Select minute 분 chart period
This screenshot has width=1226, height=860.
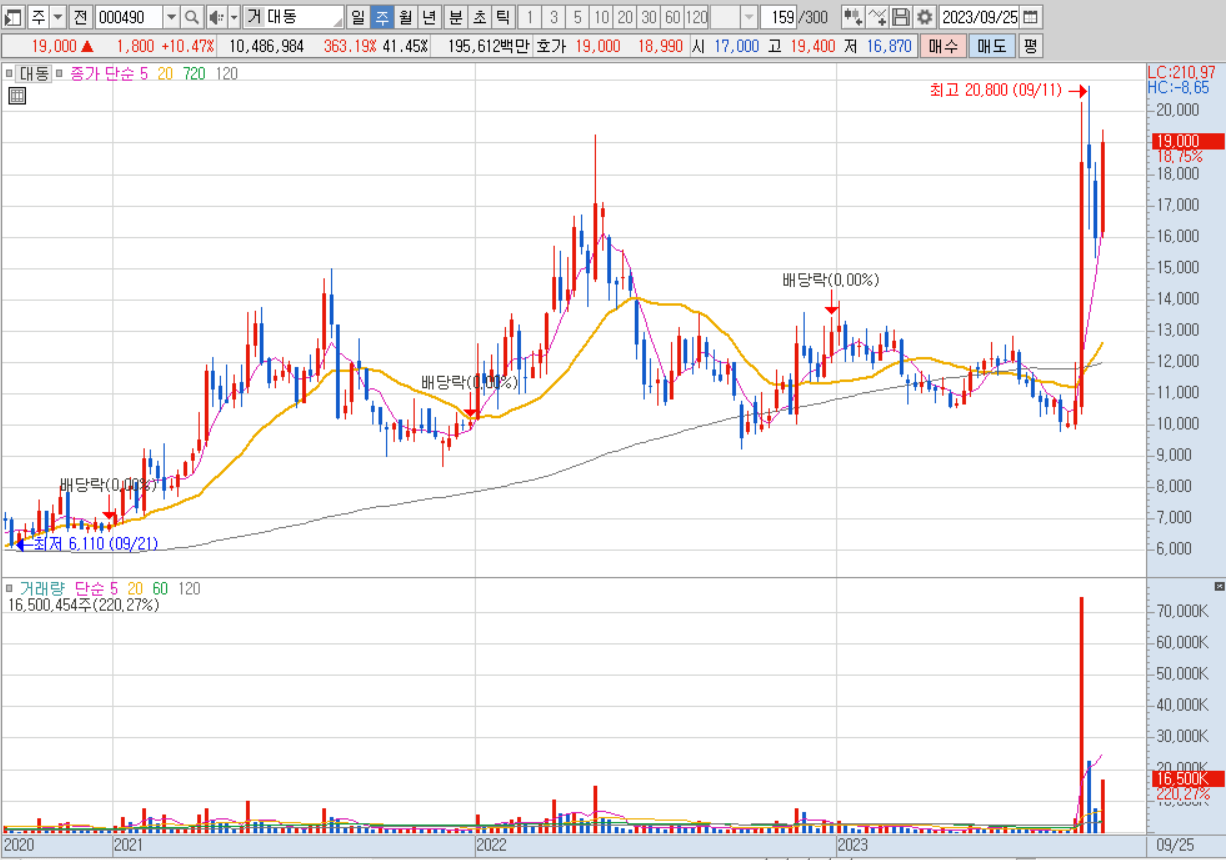[x=455, y=17]
